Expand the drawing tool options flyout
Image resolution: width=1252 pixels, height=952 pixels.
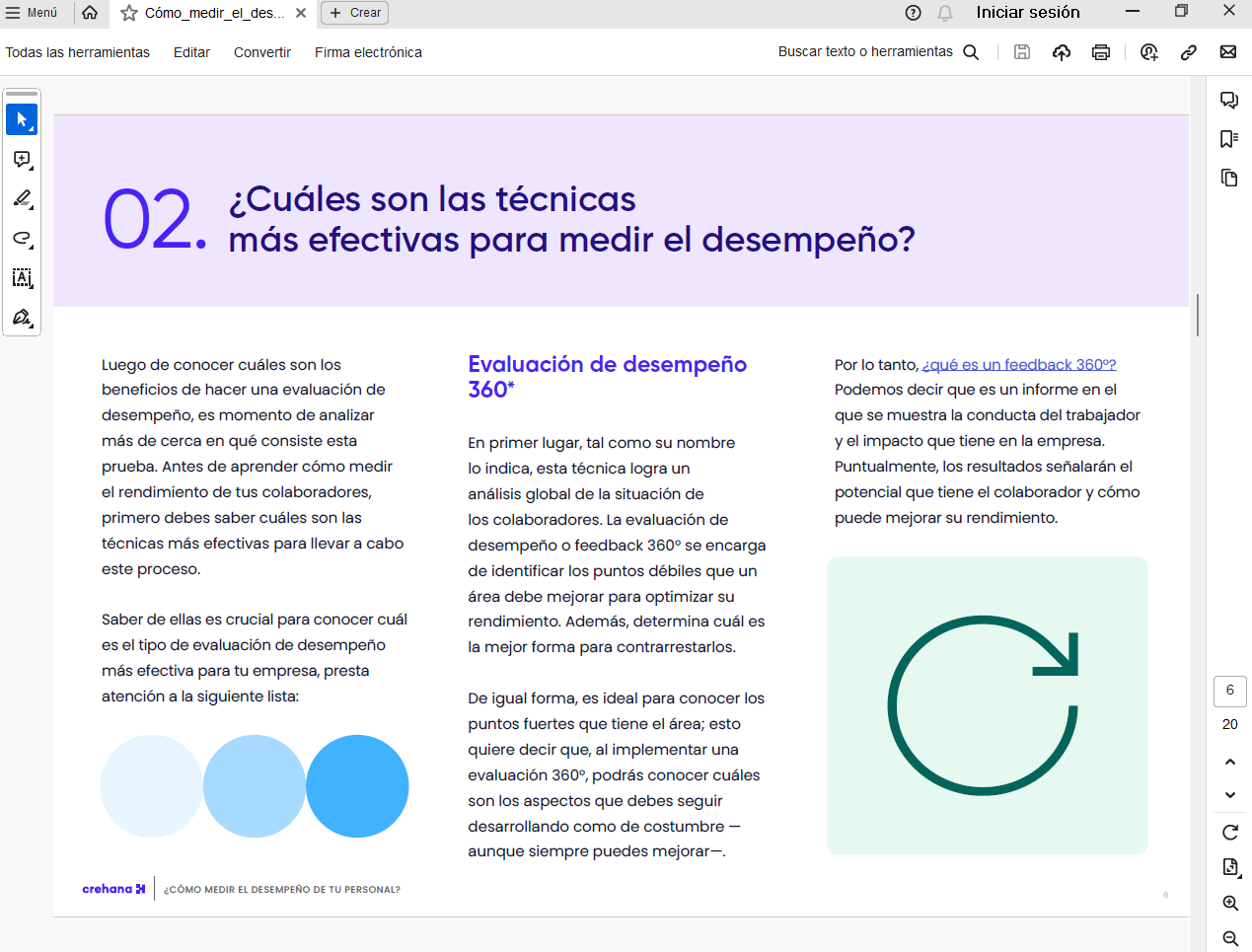tap(32, 249)
